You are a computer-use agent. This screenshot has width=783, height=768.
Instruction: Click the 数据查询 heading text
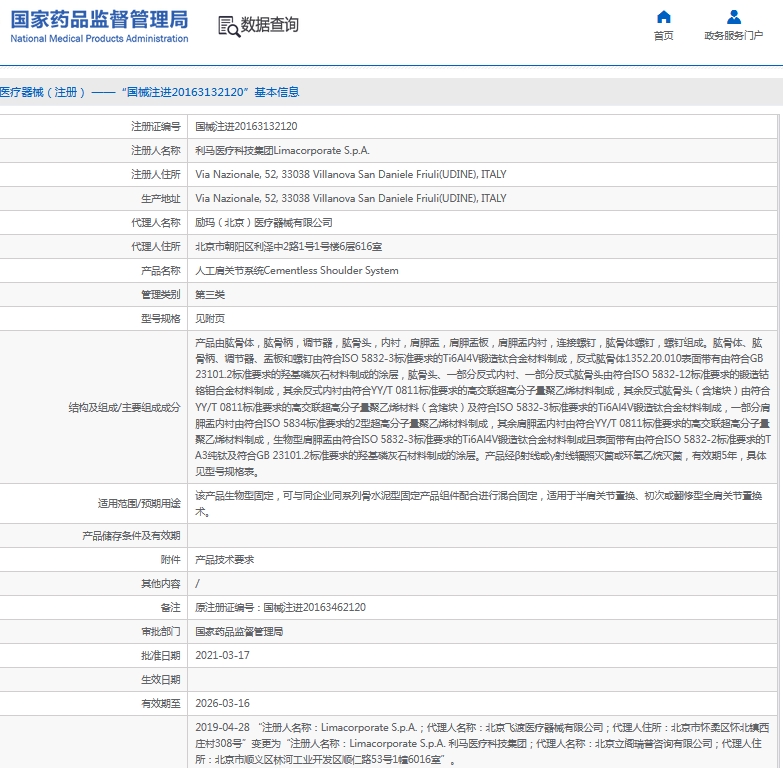270,24
